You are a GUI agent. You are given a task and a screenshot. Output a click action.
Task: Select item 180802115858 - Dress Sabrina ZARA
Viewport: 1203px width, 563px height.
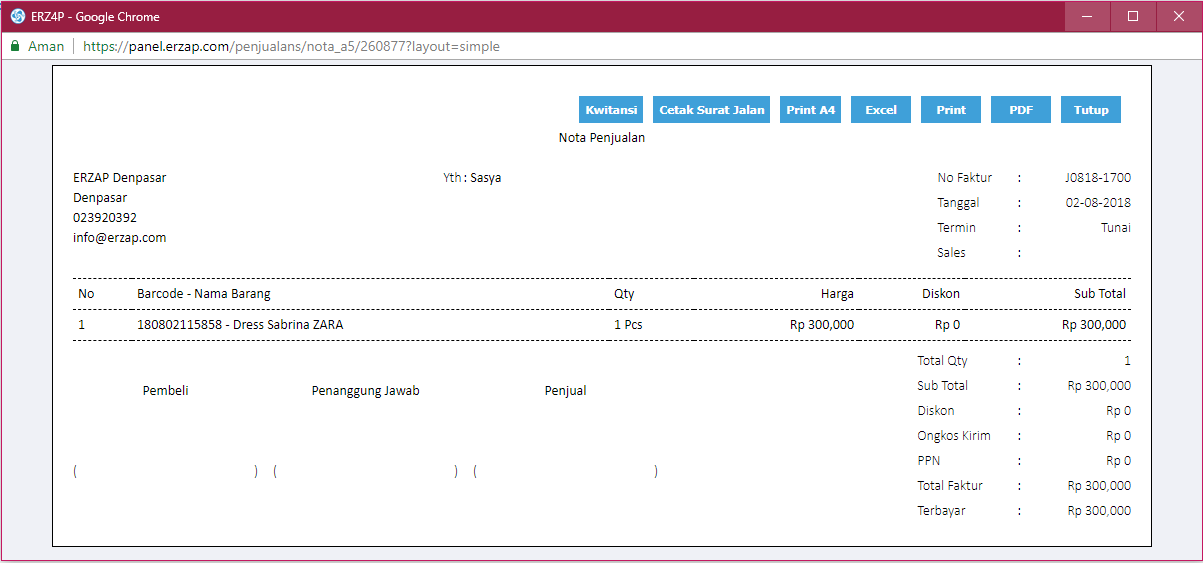pyautogui.click(x=240, y=325)
